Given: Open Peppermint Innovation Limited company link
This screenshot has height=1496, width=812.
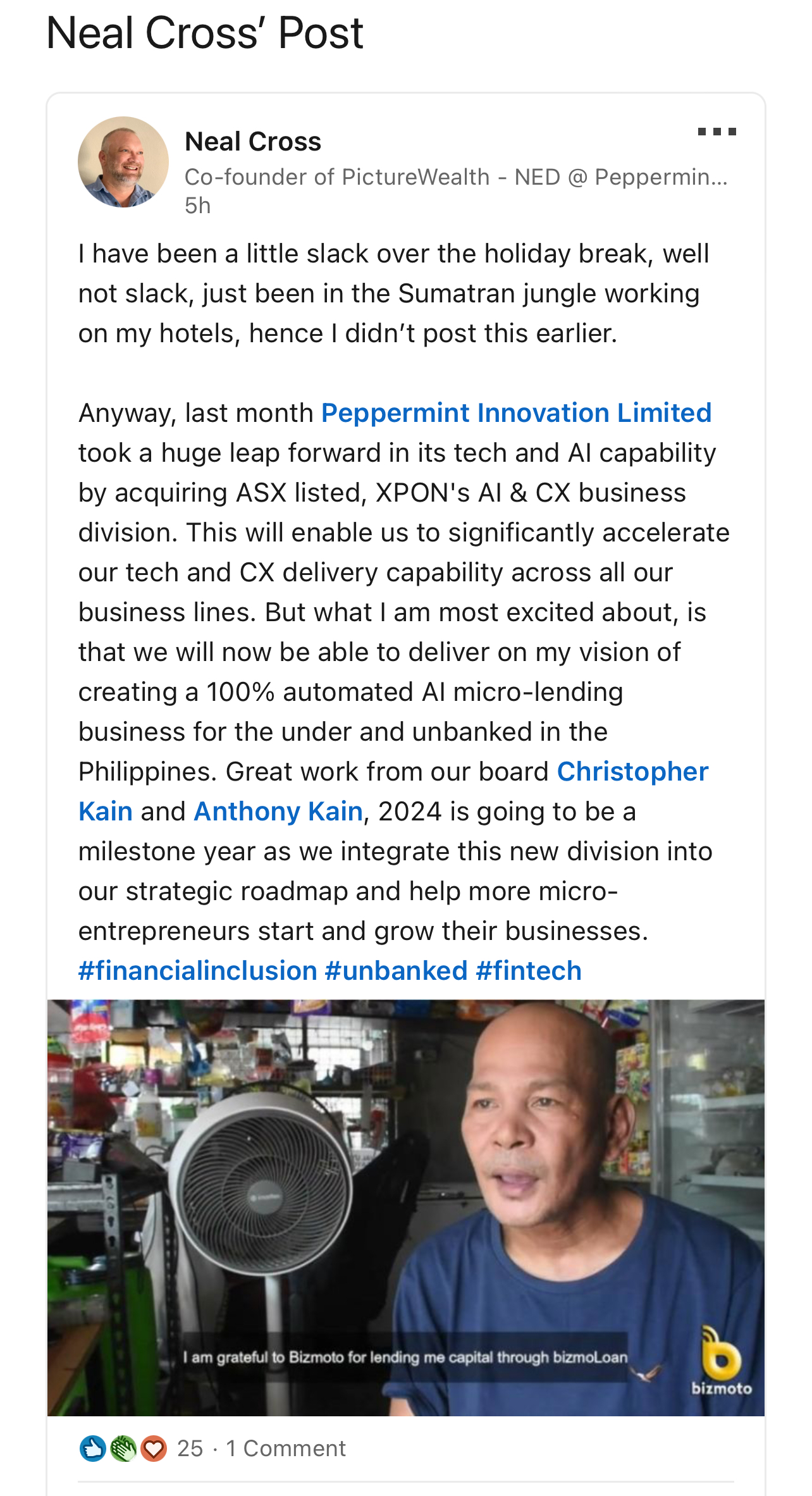Looking at the screenshot, I should point(517,412).
